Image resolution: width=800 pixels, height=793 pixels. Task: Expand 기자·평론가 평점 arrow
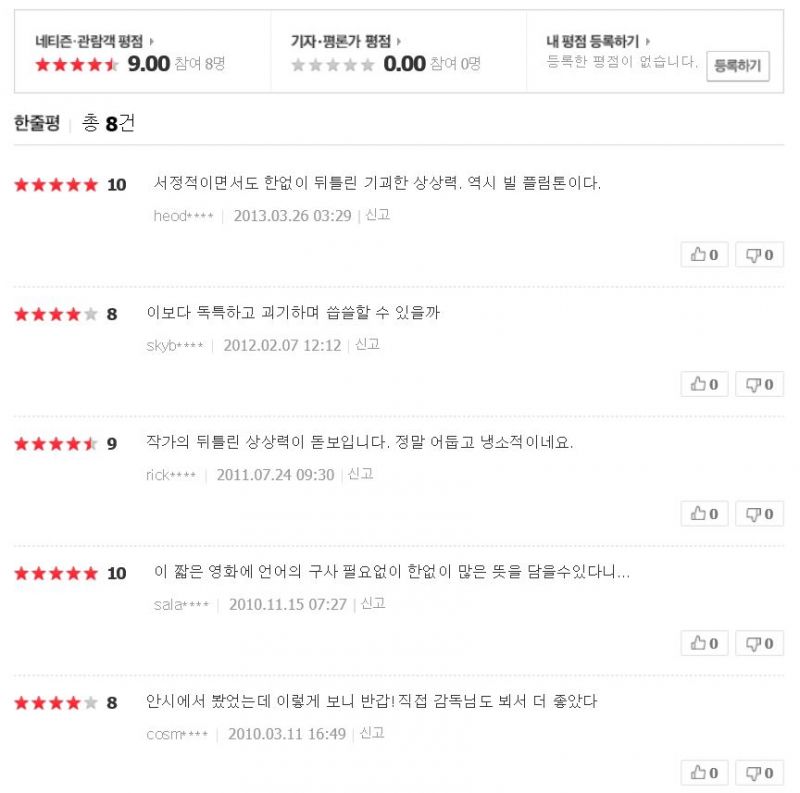click(x=399, y=42)
